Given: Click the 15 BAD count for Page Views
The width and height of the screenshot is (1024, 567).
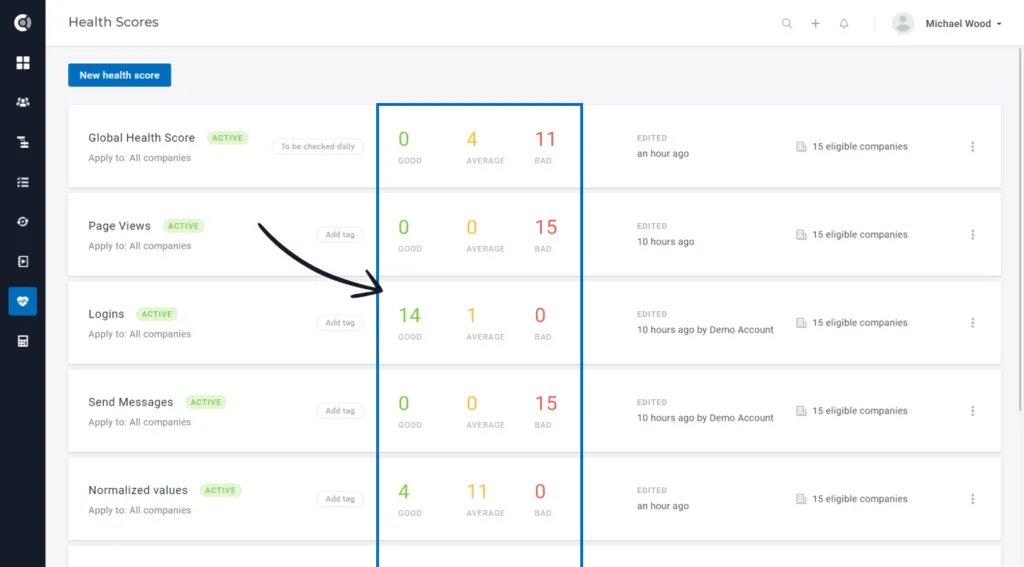Looking at the screenshot, I should point(546,227).
